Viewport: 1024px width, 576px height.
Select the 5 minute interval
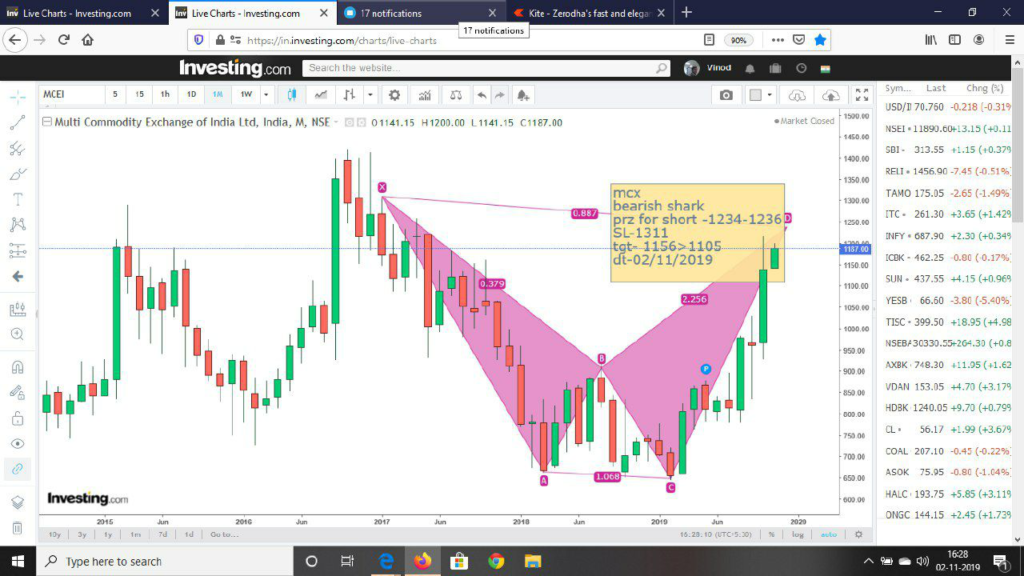coord(115,95)
